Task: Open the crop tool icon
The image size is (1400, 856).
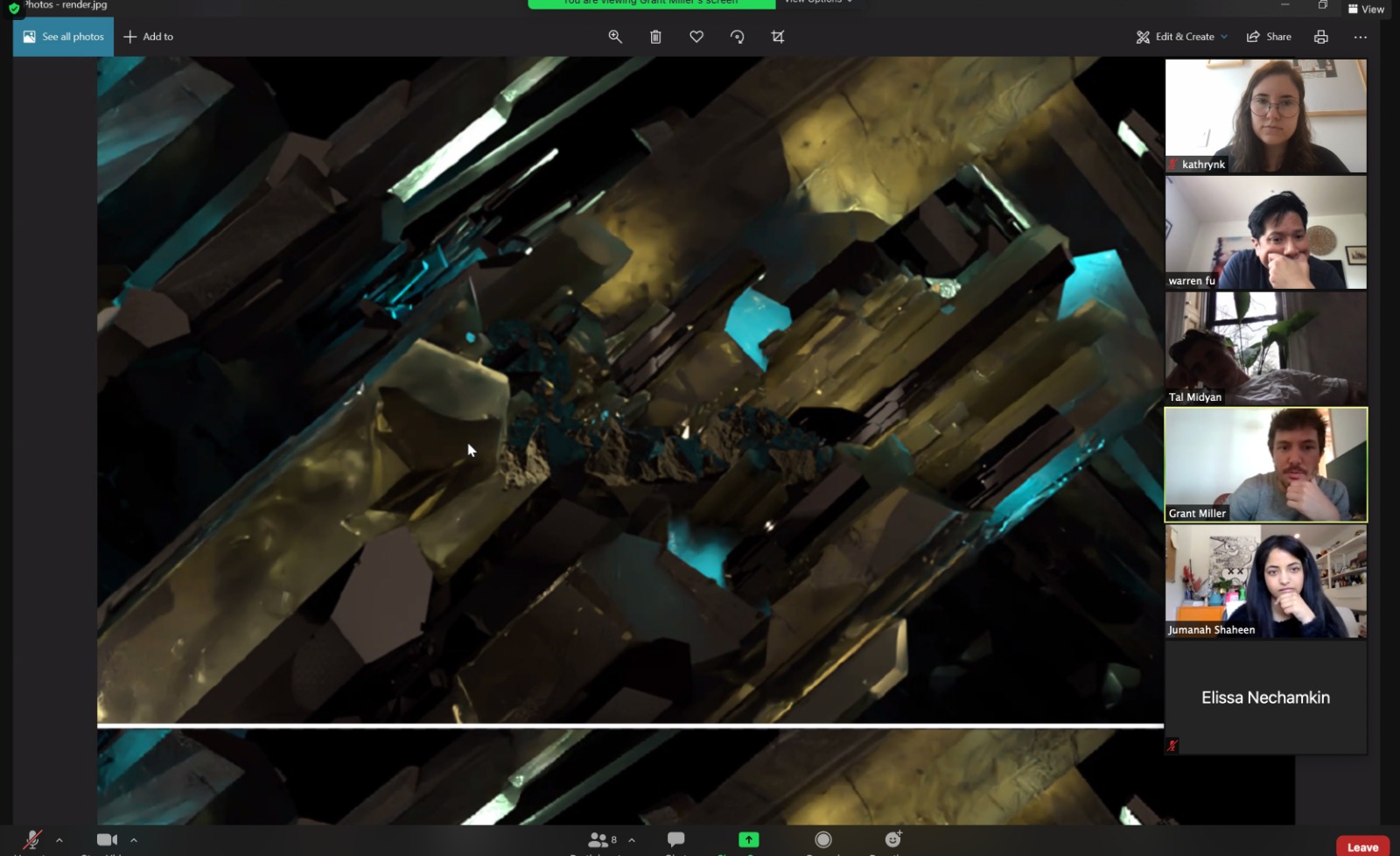Action: tap(778, 37)
